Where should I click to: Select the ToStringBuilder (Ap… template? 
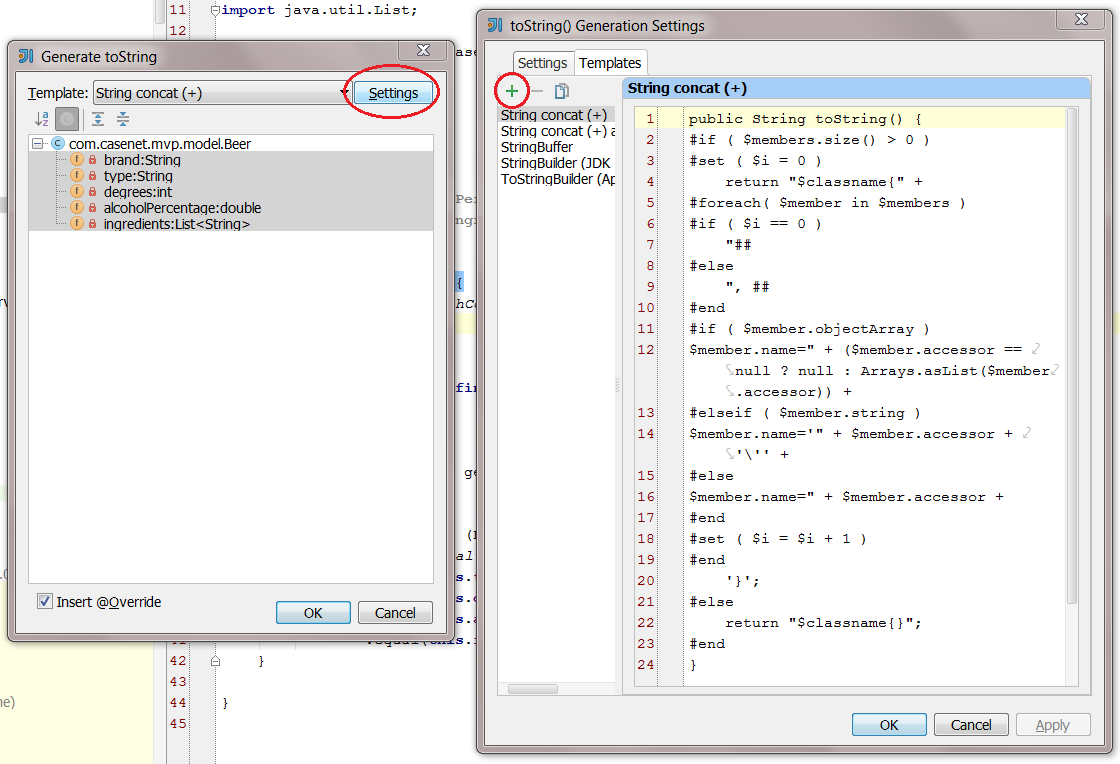[x=556, y=179]
